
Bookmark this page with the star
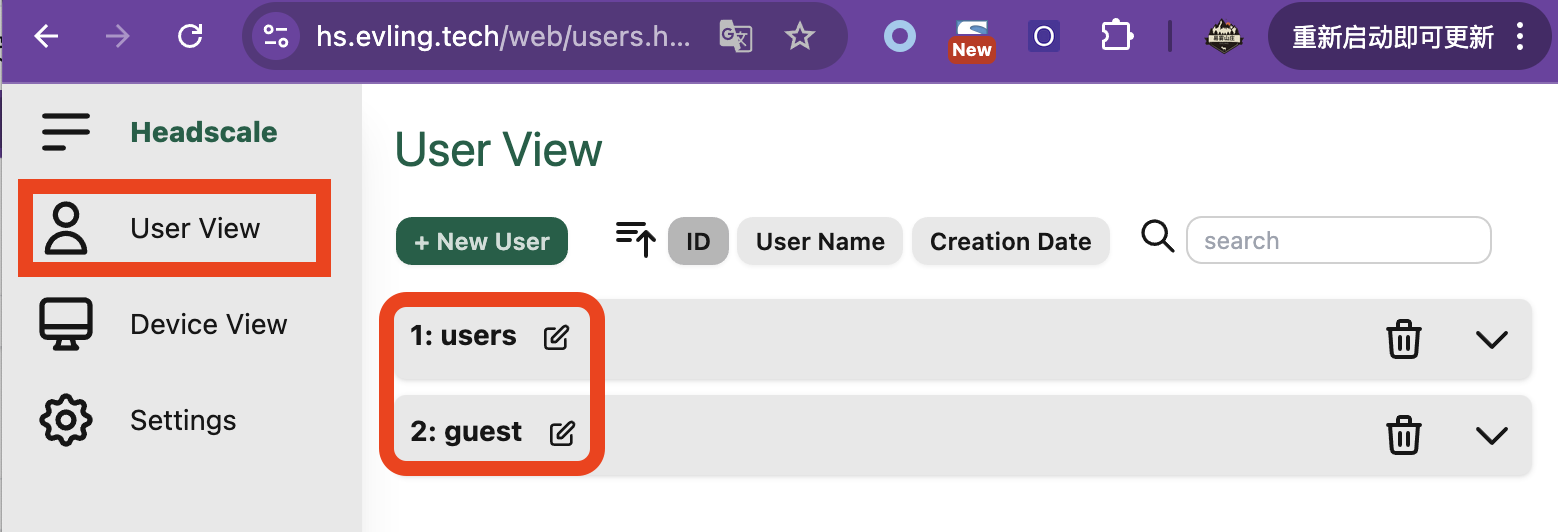click(x=799, y=37)
